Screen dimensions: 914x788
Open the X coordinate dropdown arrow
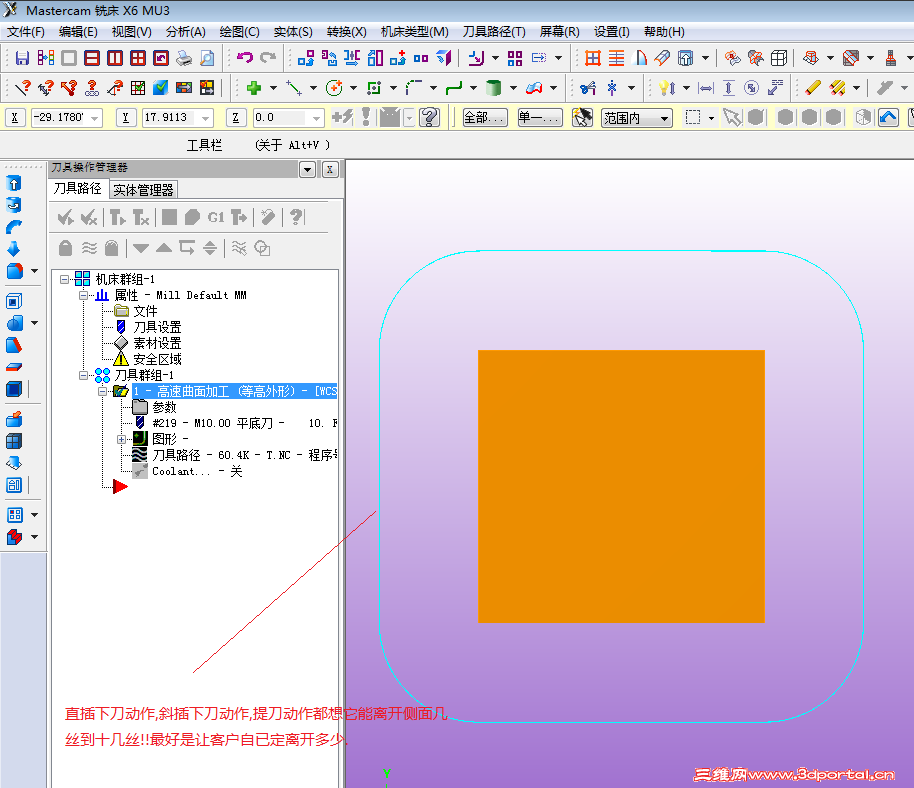pyautogui.click(x=94, y=119)
